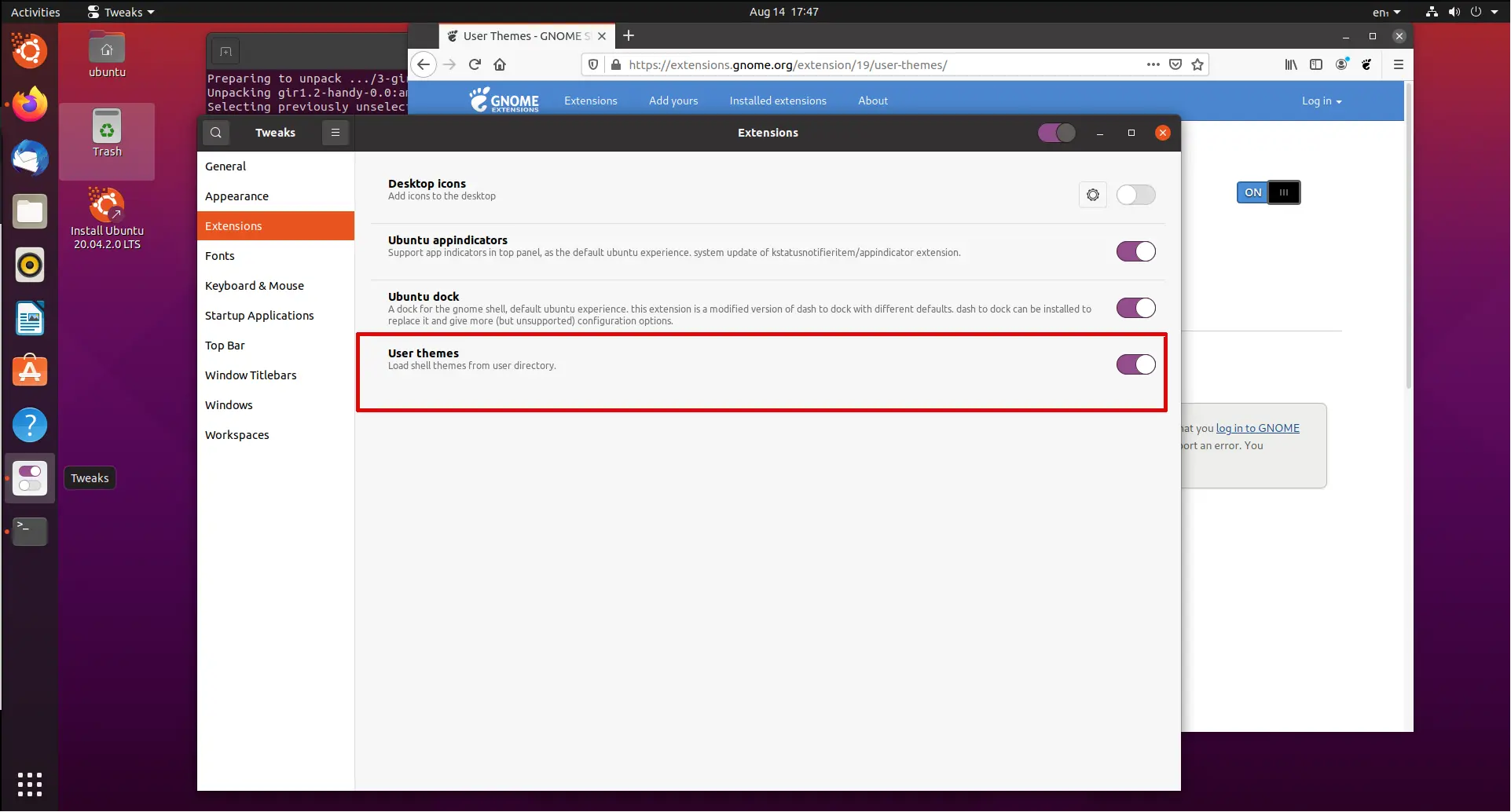Turn off the Ubuntu dock extension switch

click(1136, 308)
